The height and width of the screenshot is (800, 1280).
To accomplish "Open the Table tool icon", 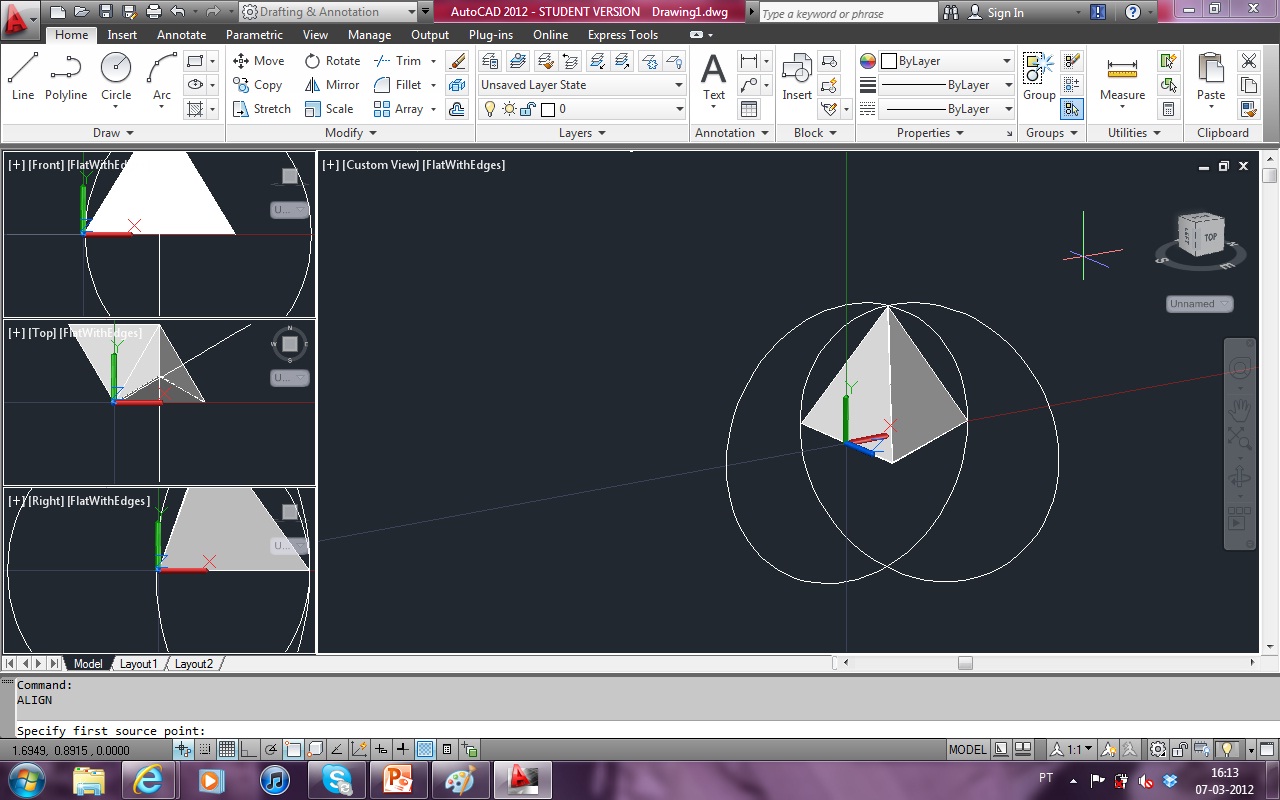I will tap(749, 109).
